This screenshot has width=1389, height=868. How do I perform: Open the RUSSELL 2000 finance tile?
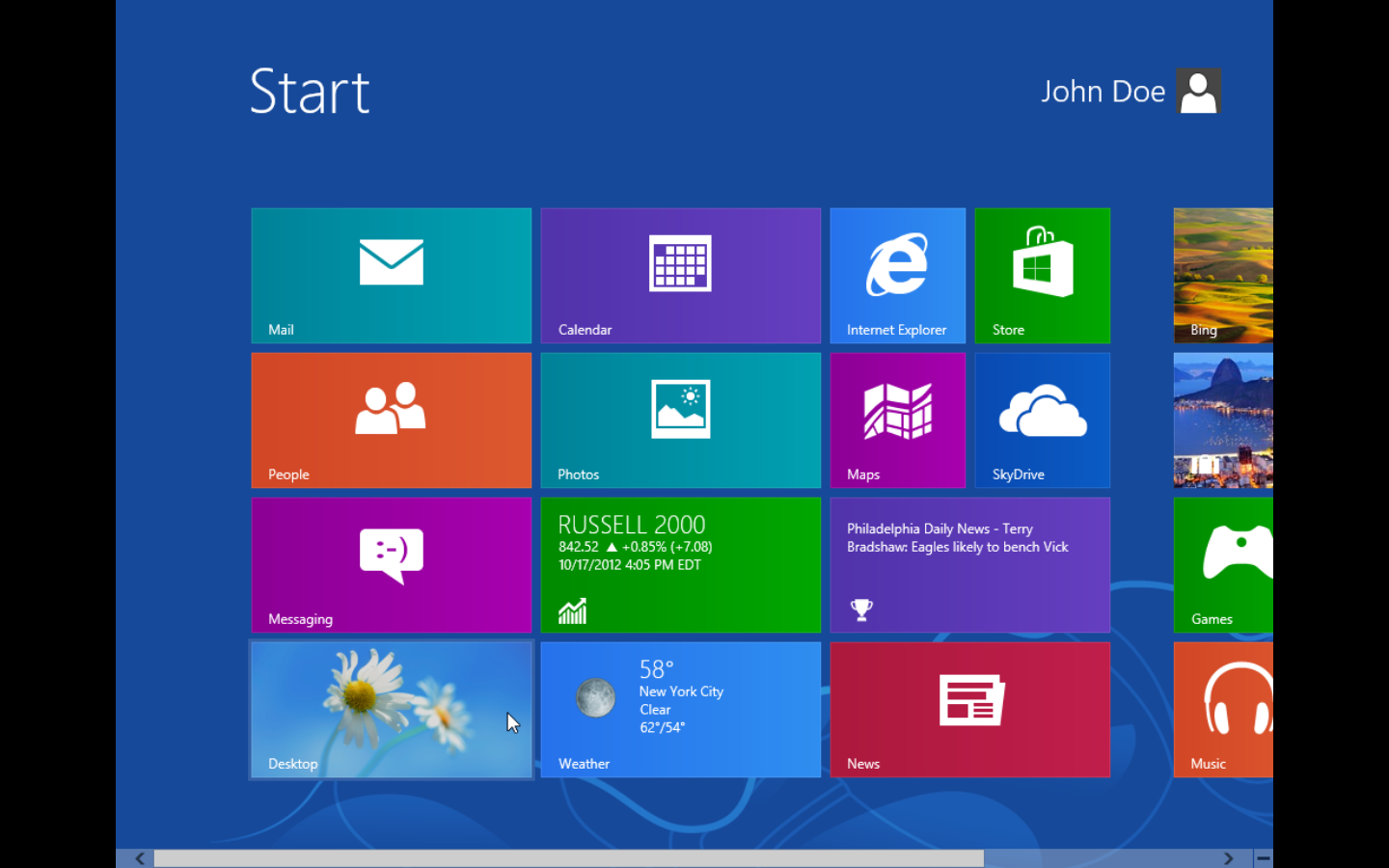[x=680, y=565]
